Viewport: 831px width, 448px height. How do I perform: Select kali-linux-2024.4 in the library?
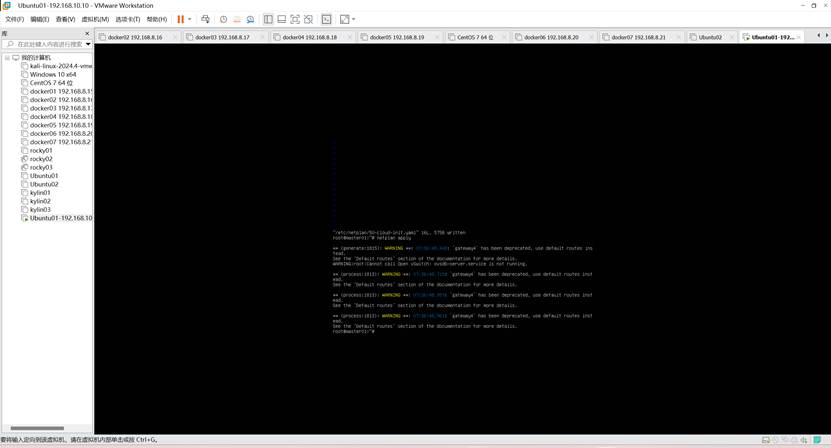pos(56,66)
